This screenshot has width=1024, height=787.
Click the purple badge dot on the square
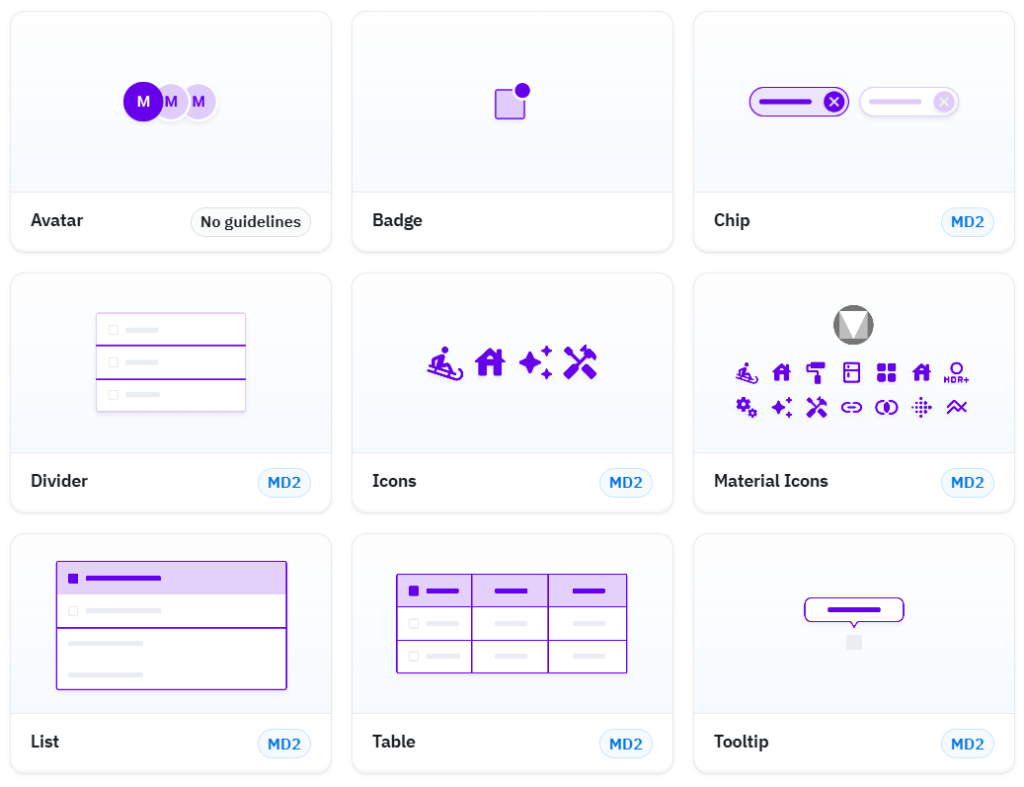(x=522, y=90)
